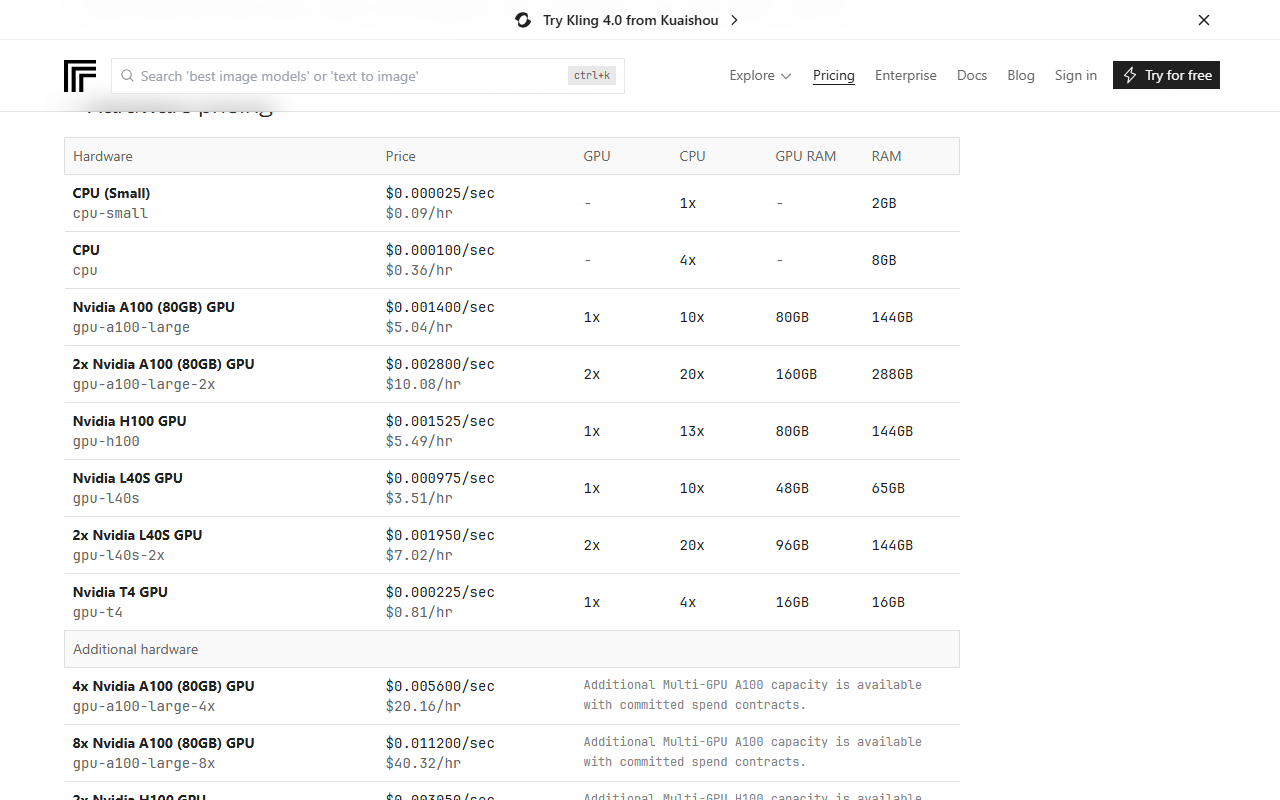Click the Kling banner refresh icon
The height and width of the screenshot is (800, 1280).
point(523,20)
